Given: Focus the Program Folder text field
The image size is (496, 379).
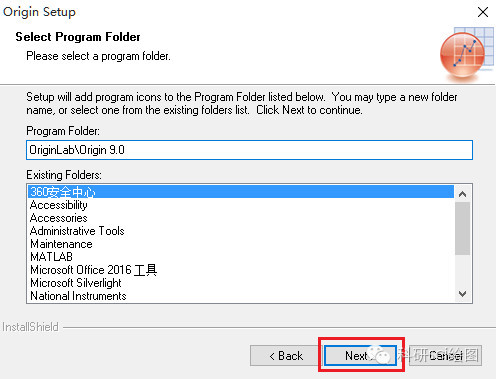Looking at the screenshot, I should (x=249, y=150).
